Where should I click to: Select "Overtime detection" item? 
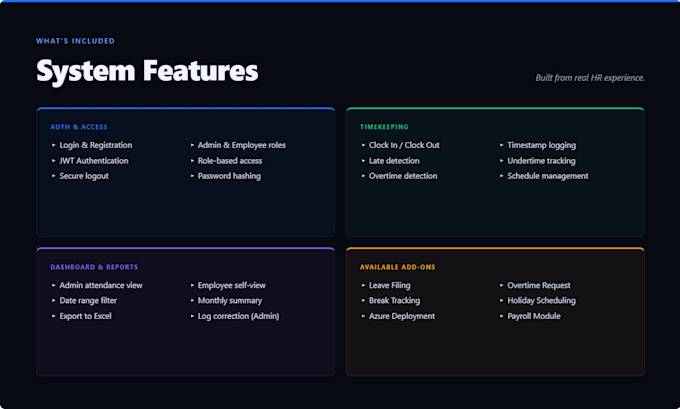[x=403, y=176]
